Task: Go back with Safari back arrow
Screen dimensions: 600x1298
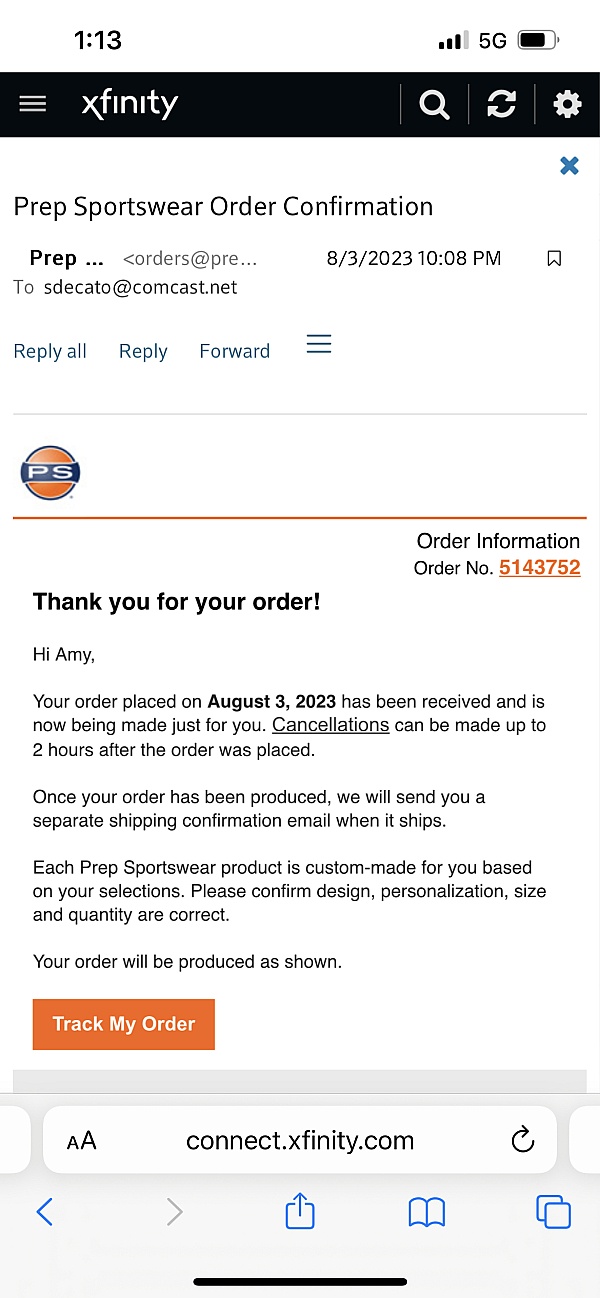Action: pos(44,1212)
